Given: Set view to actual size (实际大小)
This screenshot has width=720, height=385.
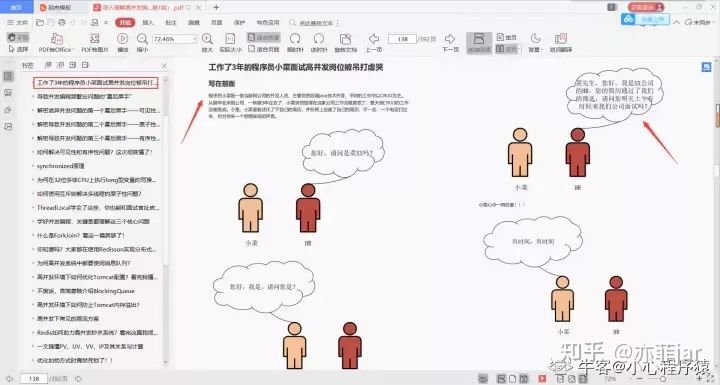Looking at the screenshot, I should pyautogui.click(x=230, y=43).
